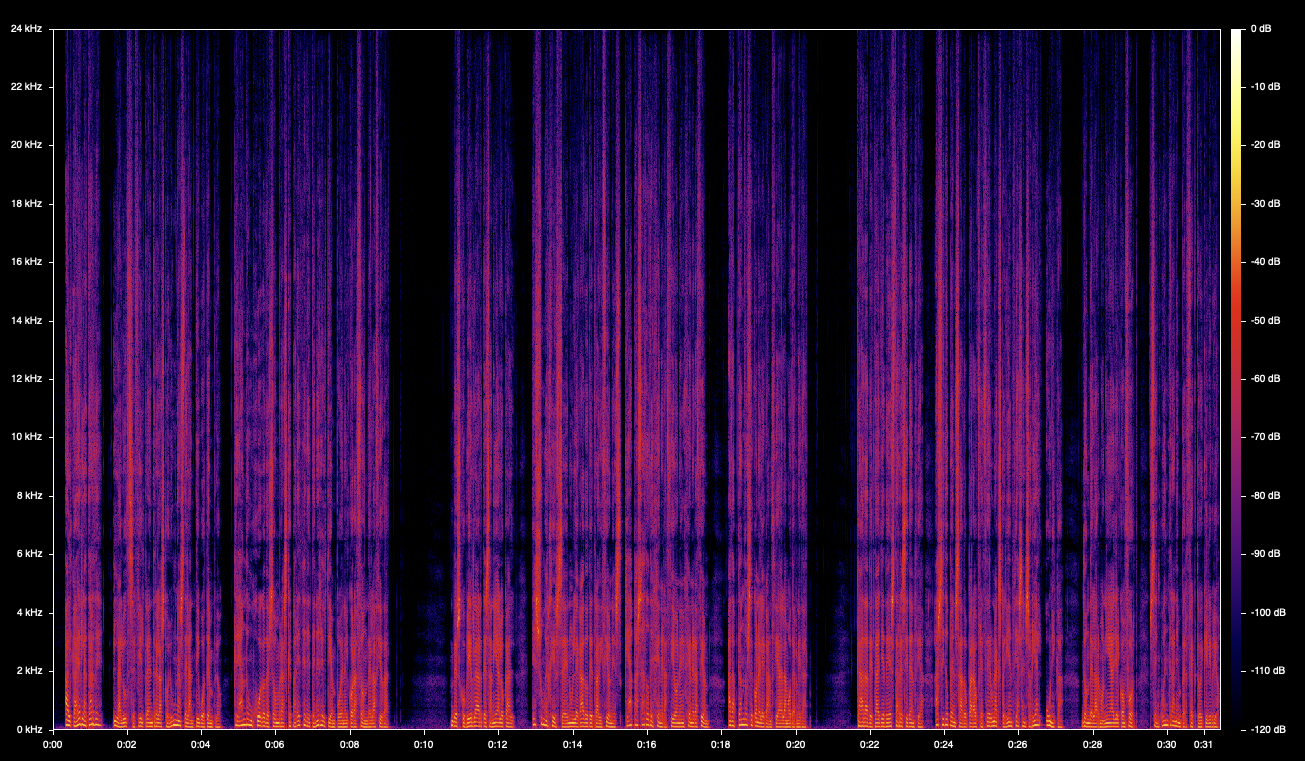Click the red middle of the dB color bar
The image size is (1305, 761).
(x=1236, y=330)
